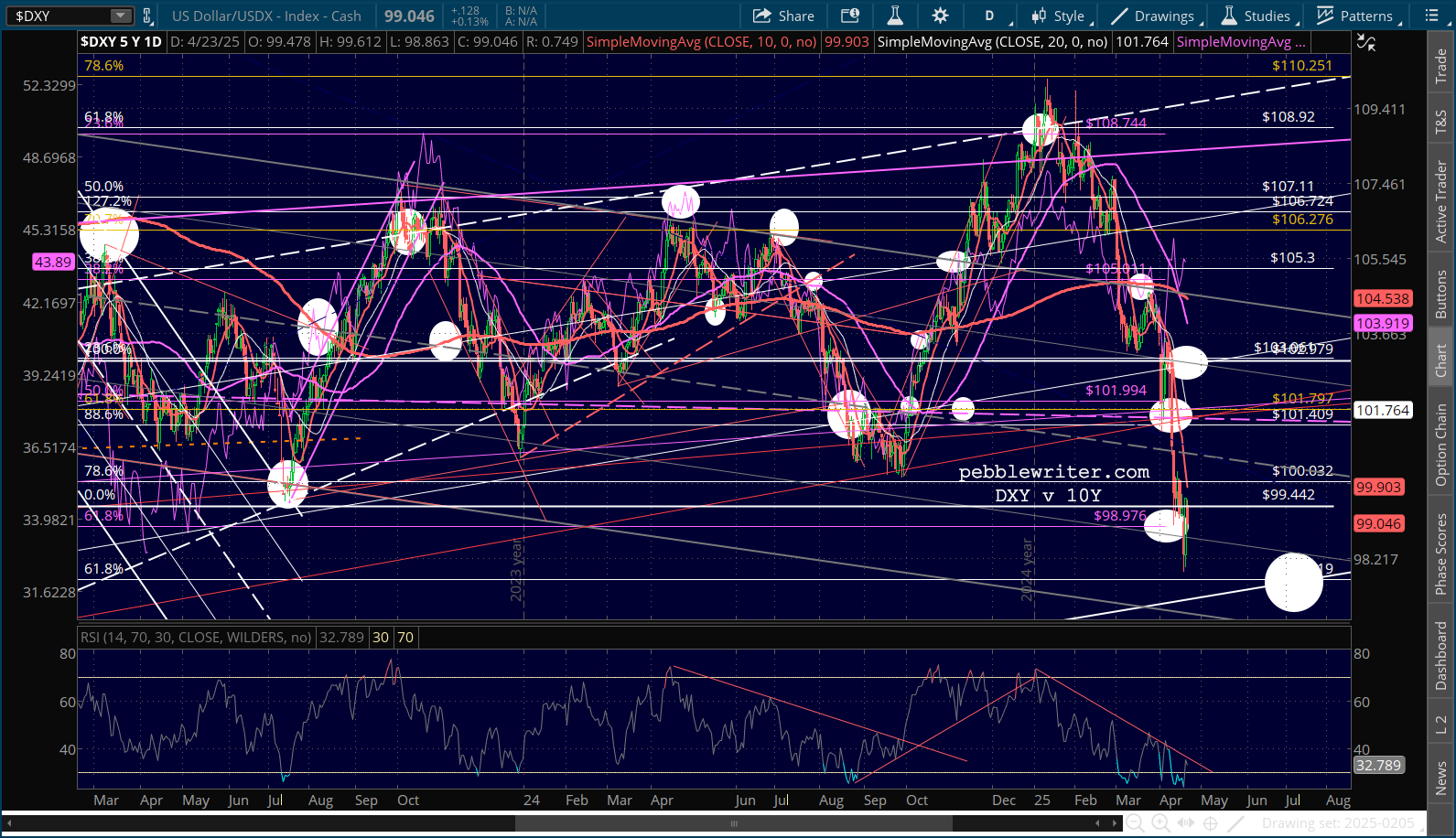
Task: Click the symbol info card icon
Action: pos(850,16)
